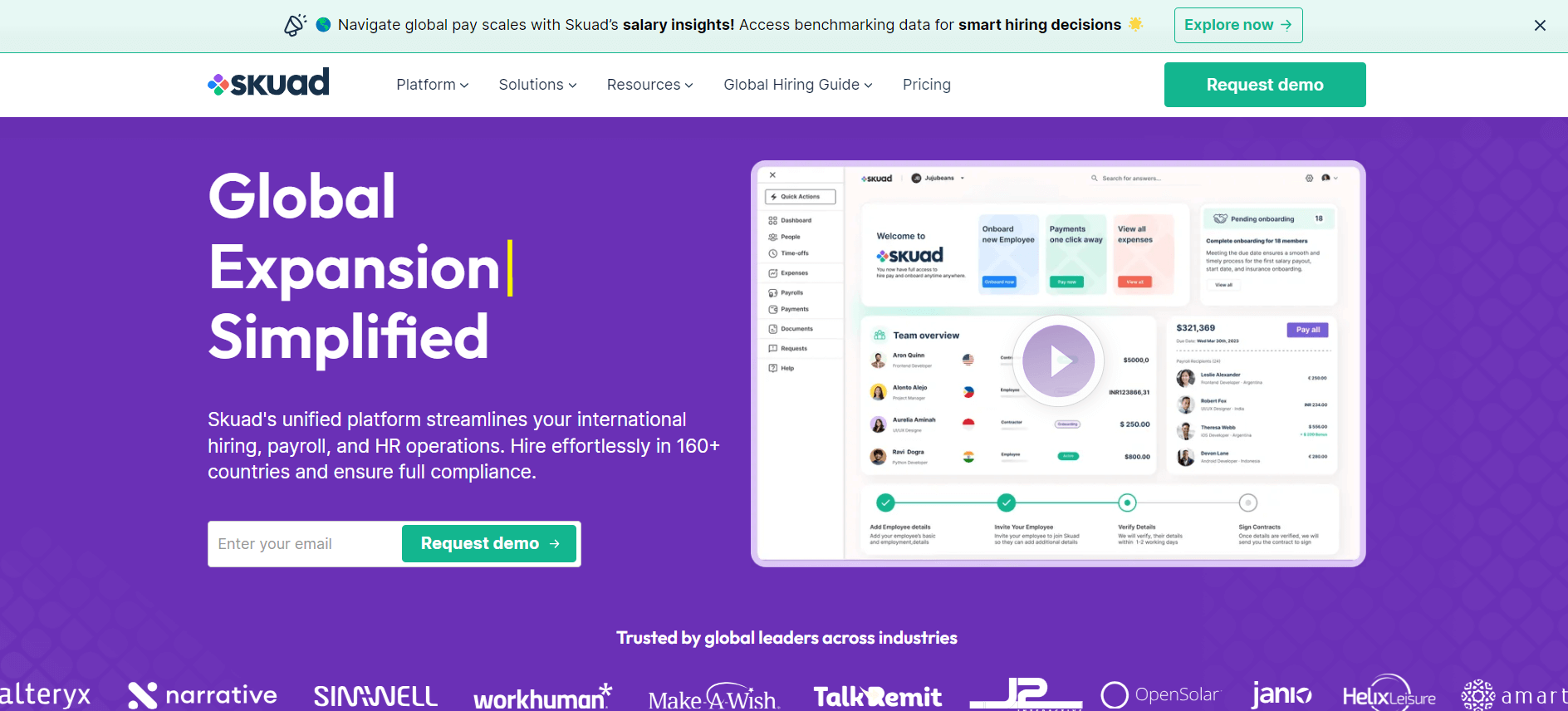Click the preview sidebar close X icon
Viewport: 1568px width, 711px height.
coord(772,175)
